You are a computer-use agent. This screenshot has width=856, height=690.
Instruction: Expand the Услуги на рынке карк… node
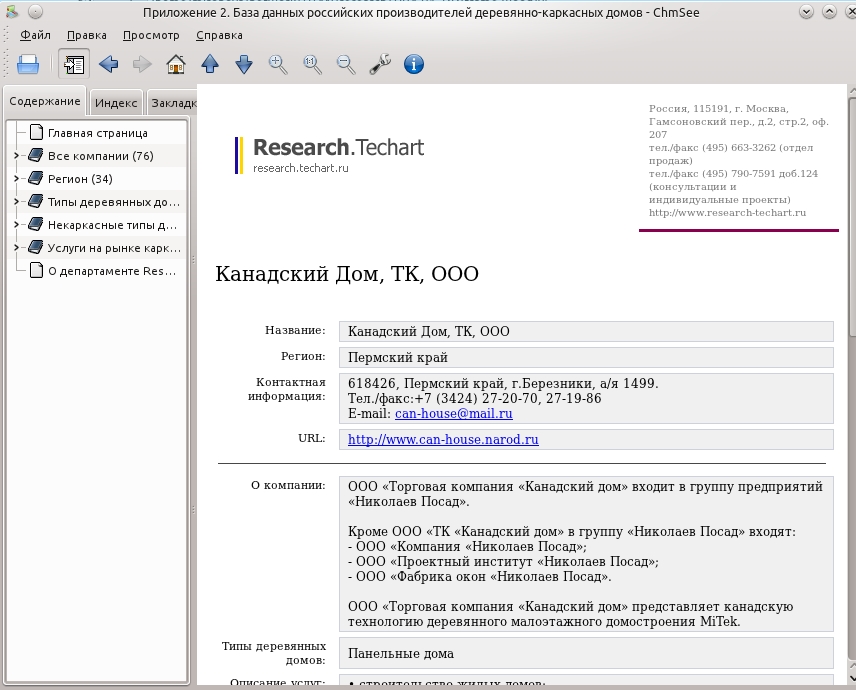[x=16, y=248]
